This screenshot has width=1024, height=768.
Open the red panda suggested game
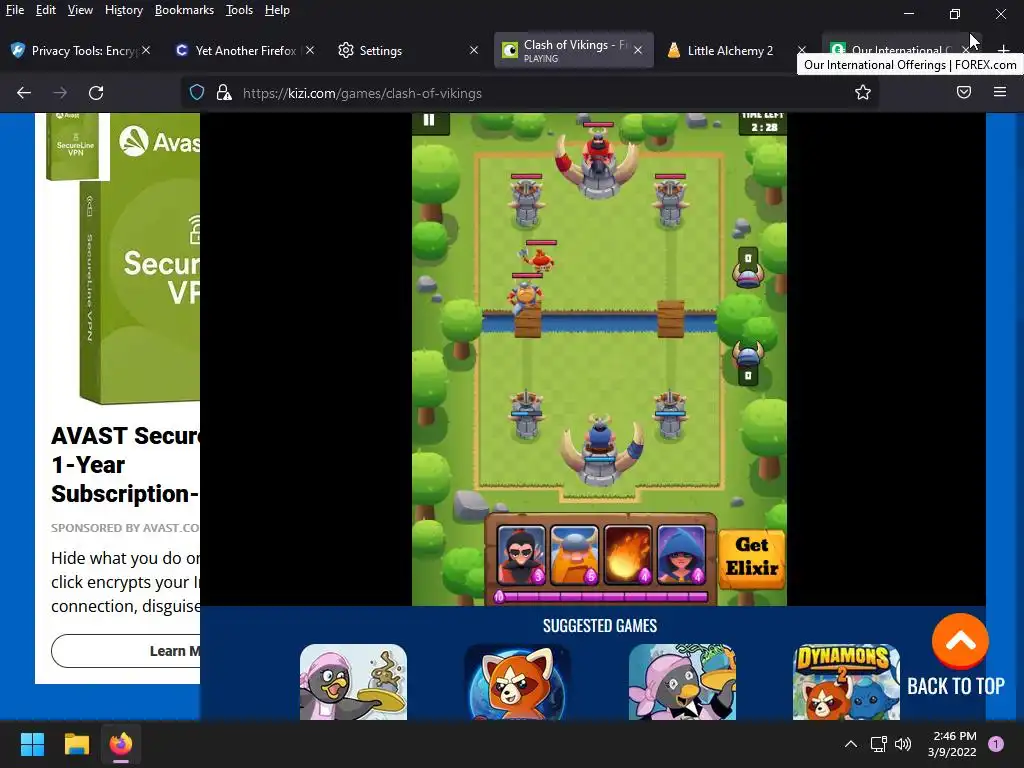[517, 682]
